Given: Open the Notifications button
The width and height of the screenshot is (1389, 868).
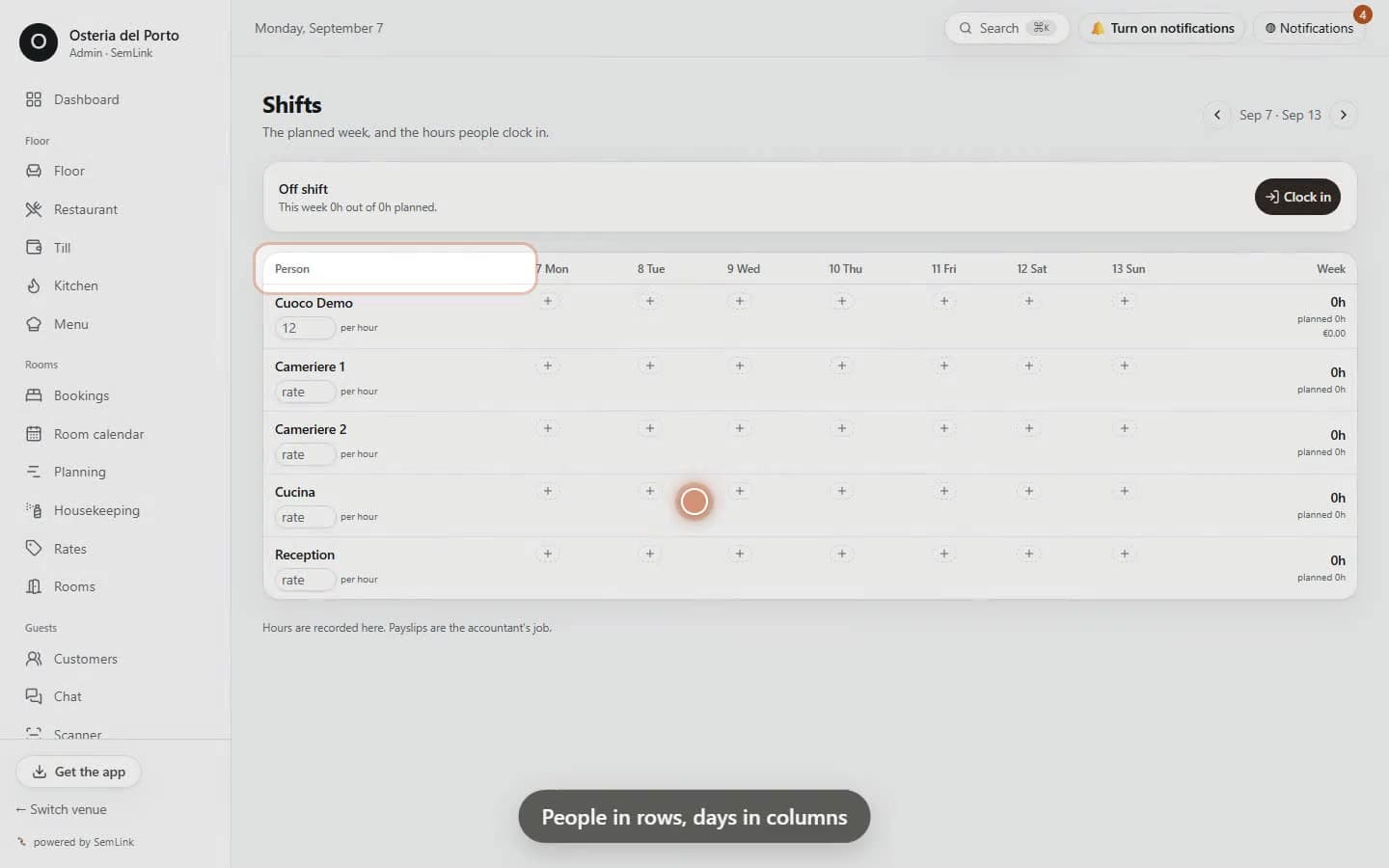Looking at the screenshot, I should 1309,28.
